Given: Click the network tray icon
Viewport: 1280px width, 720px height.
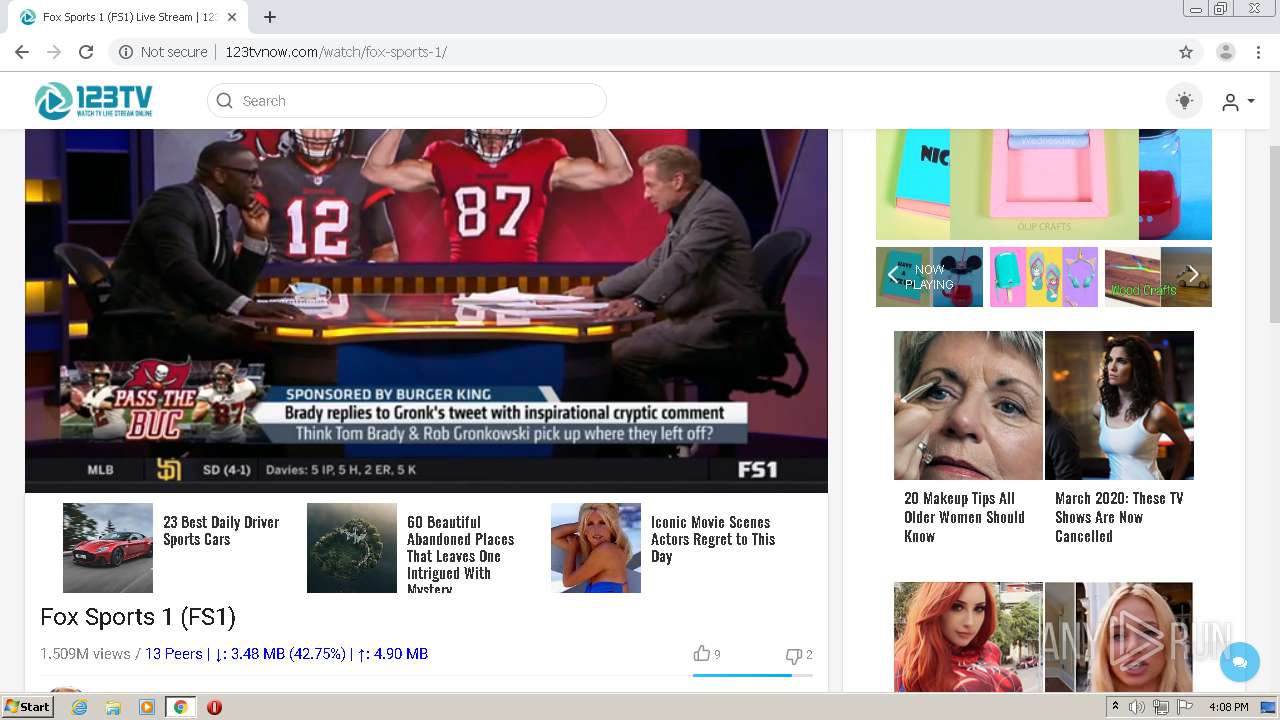Looking at the screenshot, I should (1161, 707).
